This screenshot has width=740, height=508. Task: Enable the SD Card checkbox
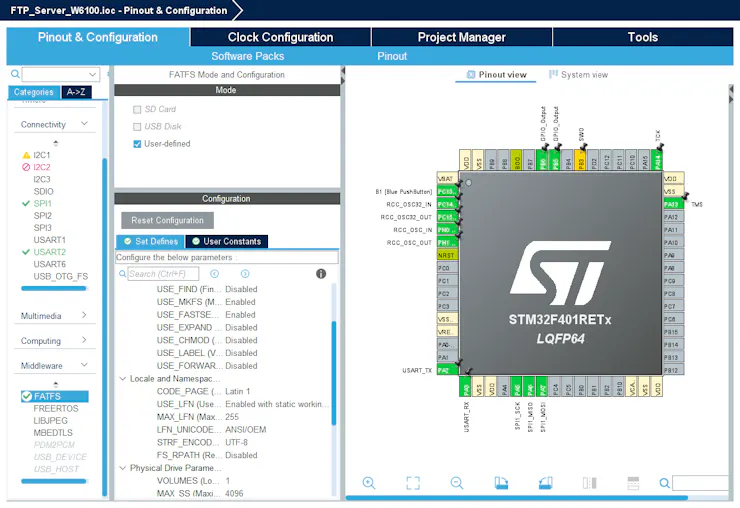click(137, 110)
